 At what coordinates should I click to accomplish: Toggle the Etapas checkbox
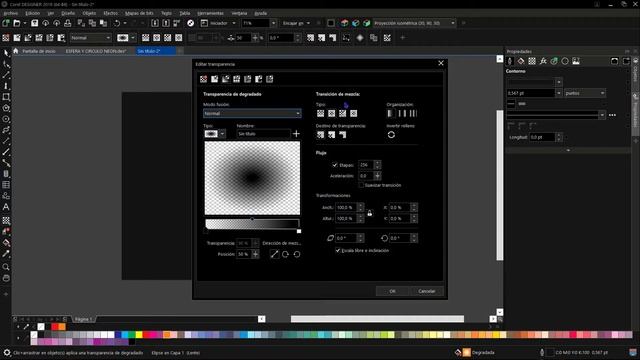335,165
